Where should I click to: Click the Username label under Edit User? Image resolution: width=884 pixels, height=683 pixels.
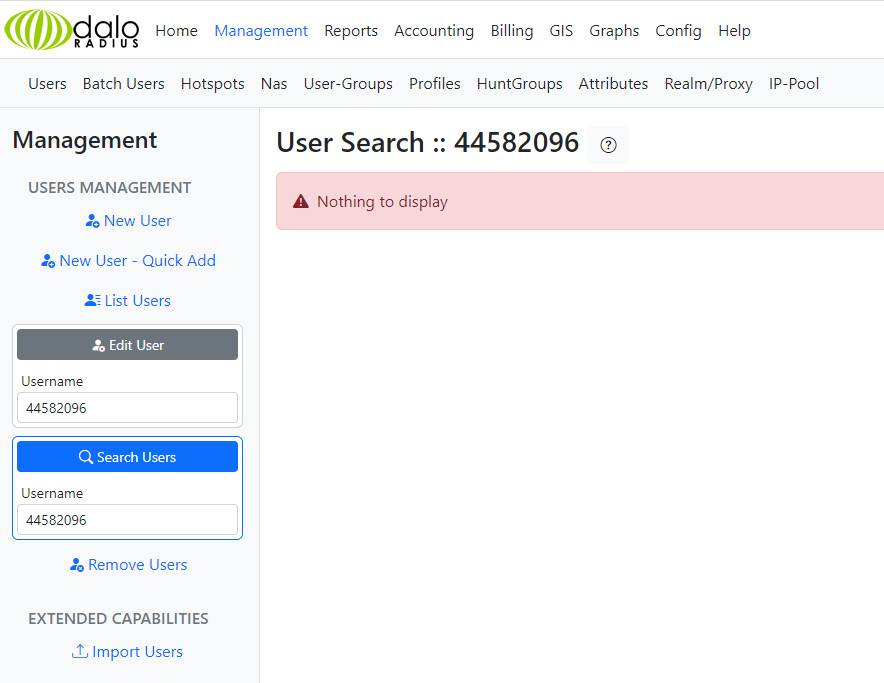pyautogui.click(x=52, y=381)
